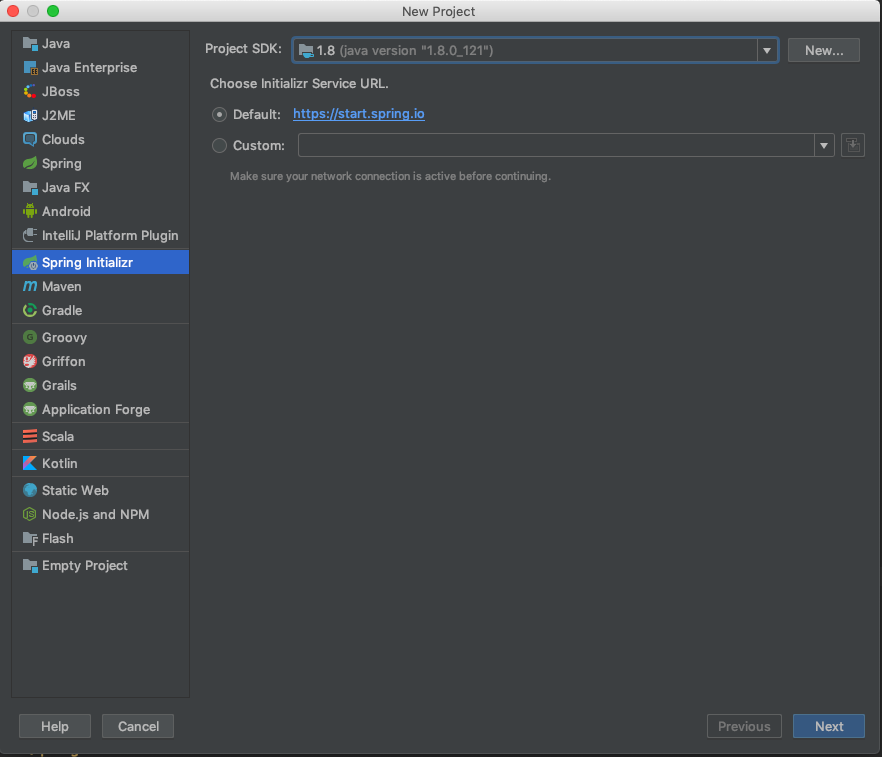The width and height of the screenshot is (882, 757).
Task: Click the JBoss icon
Action: [x=30, y=91]
